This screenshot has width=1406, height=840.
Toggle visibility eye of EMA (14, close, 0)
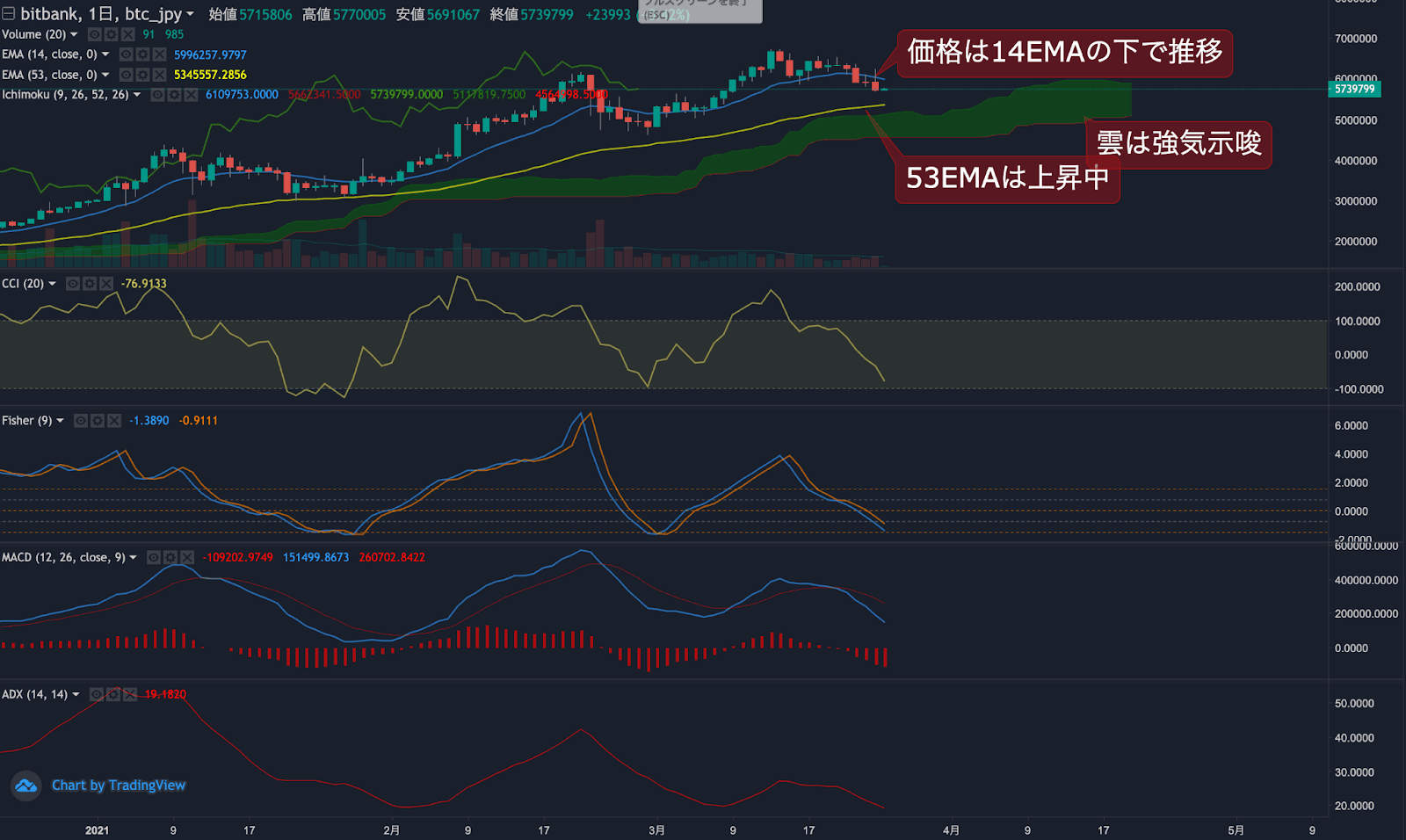[126, 54]
